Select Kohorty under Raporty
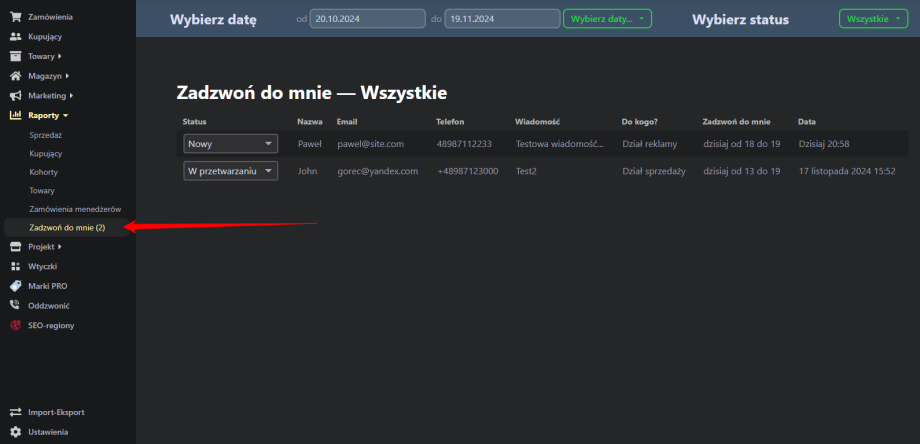This screenshot has height=444, width=920. 42,172
